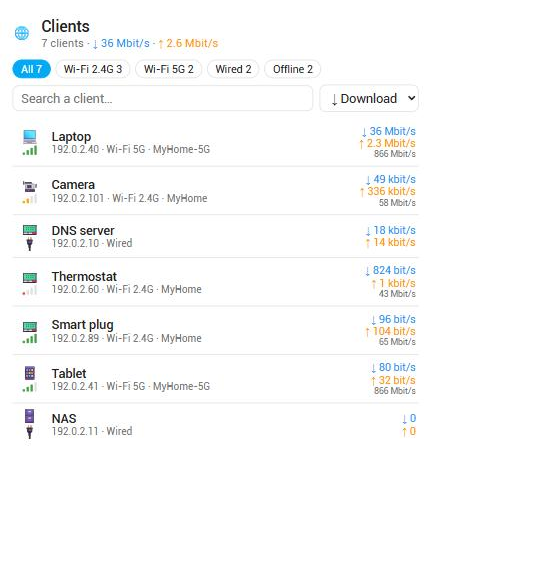The image size is (540, 580).
Task: Click the Camera device icon
Action: [x=30, y=186]
